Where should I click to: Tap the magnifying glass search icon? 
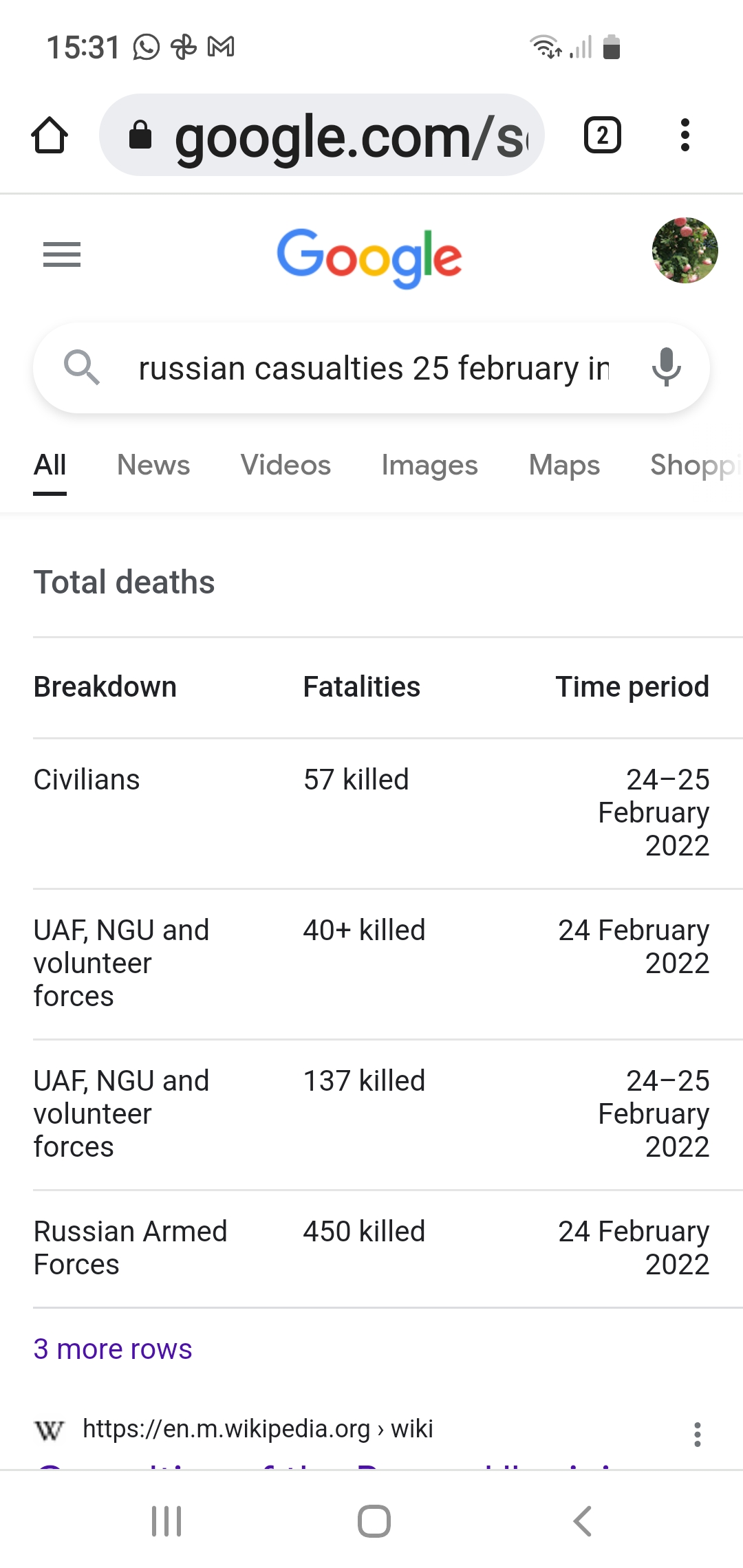[82, 367]
